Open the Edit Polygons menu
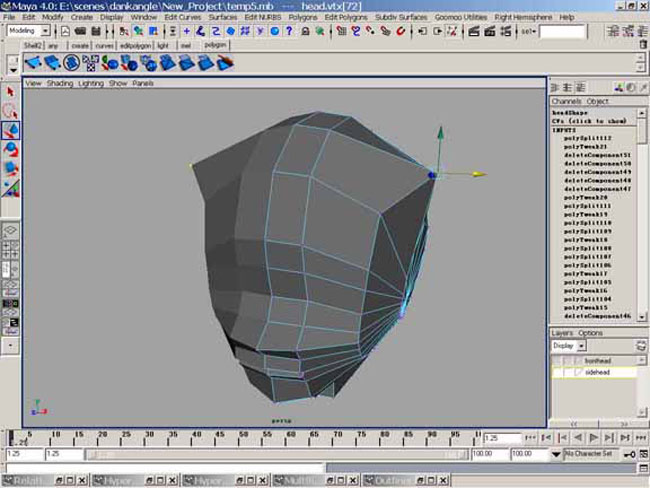The height and width of the screenshot is (488, 650). click(x=346, y=17)
